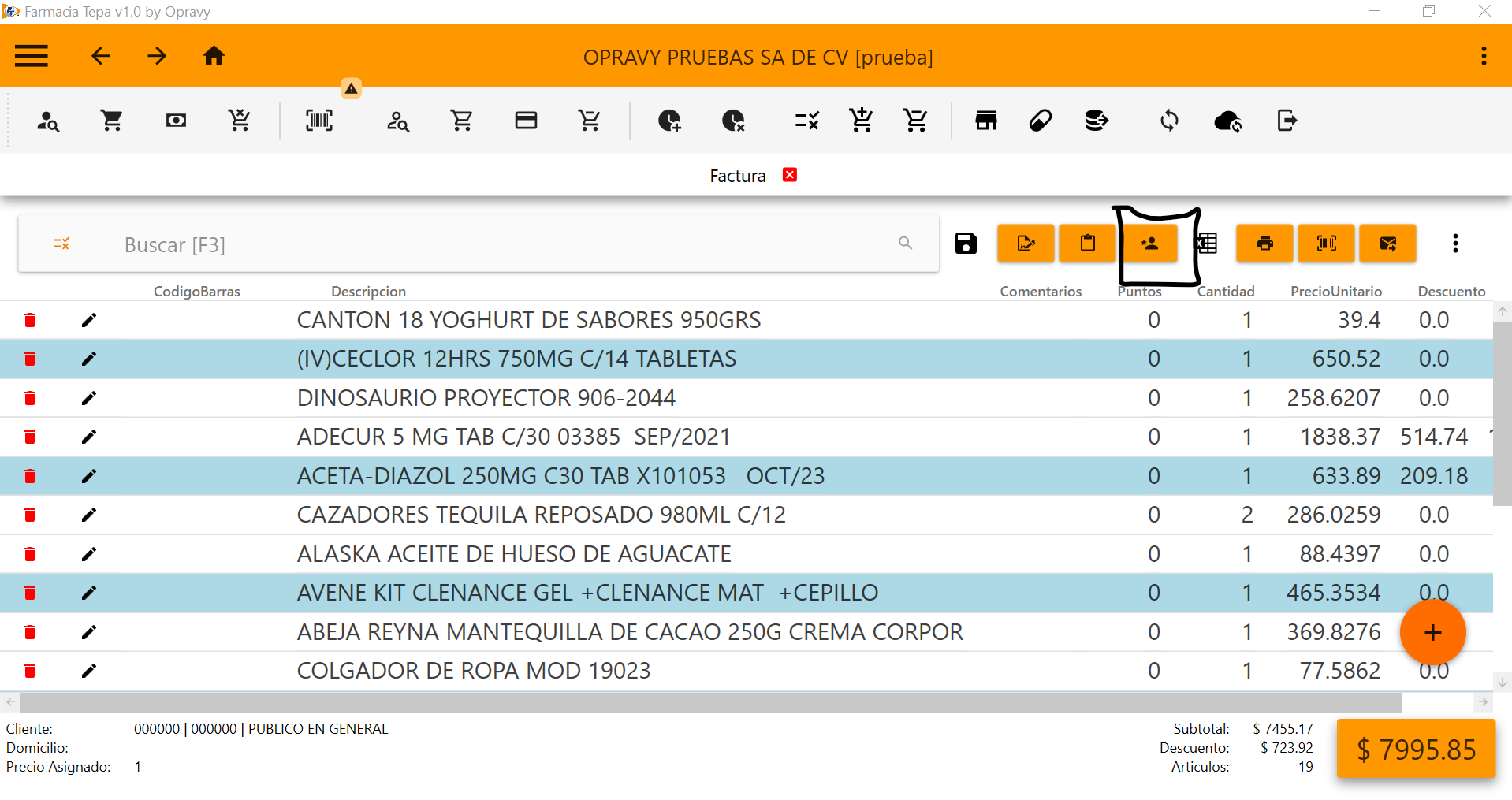Click the outlined person search icon
Screen dimensions: 1512x800
(x=398, y=121)
